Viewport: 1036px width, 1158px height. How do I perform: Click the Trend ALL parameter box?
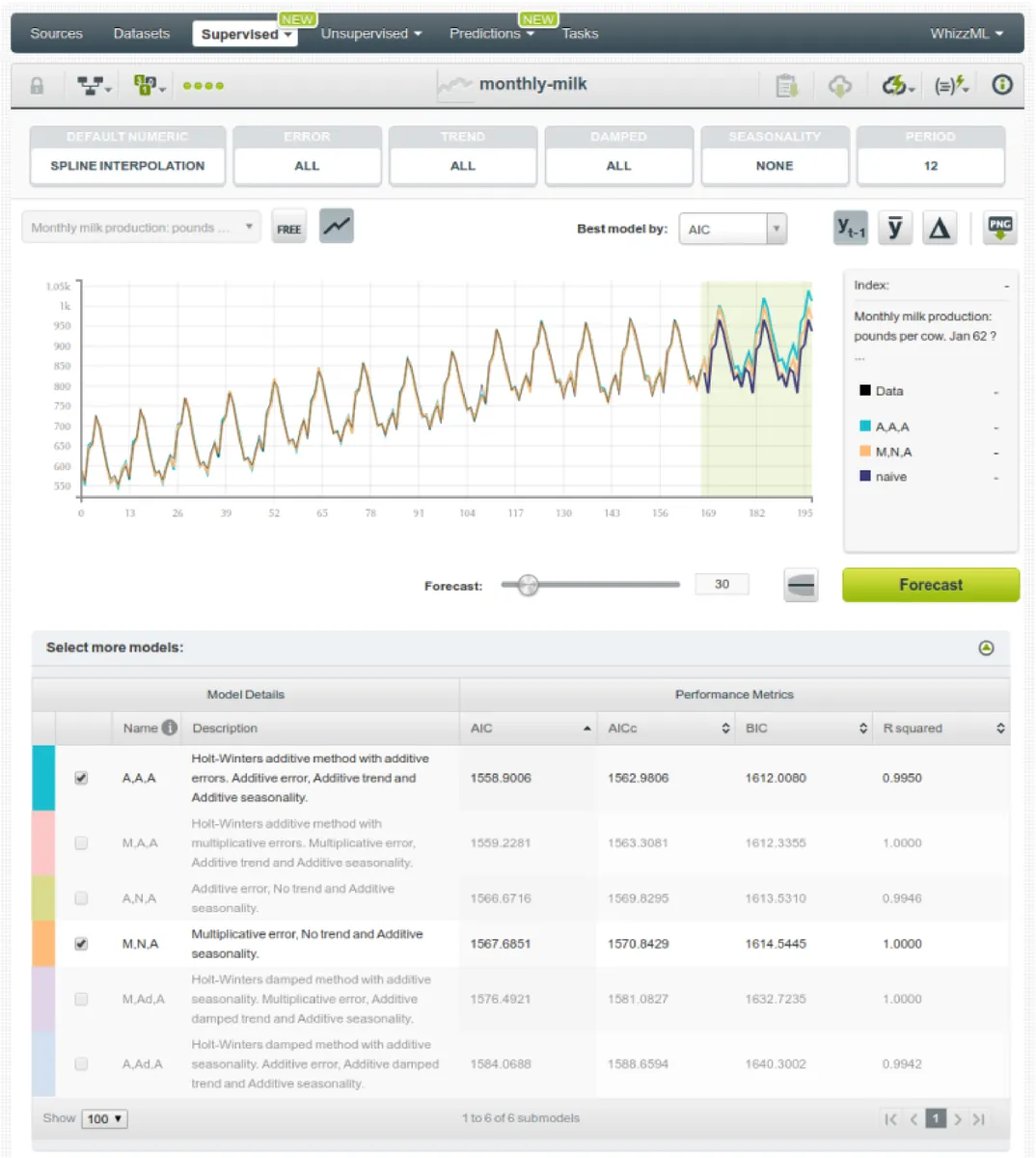click(x=463, y=156)
